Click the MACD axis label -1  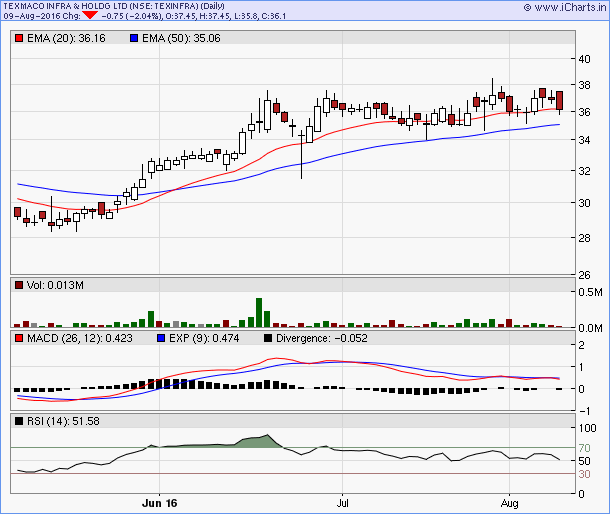tap(584, 411)
